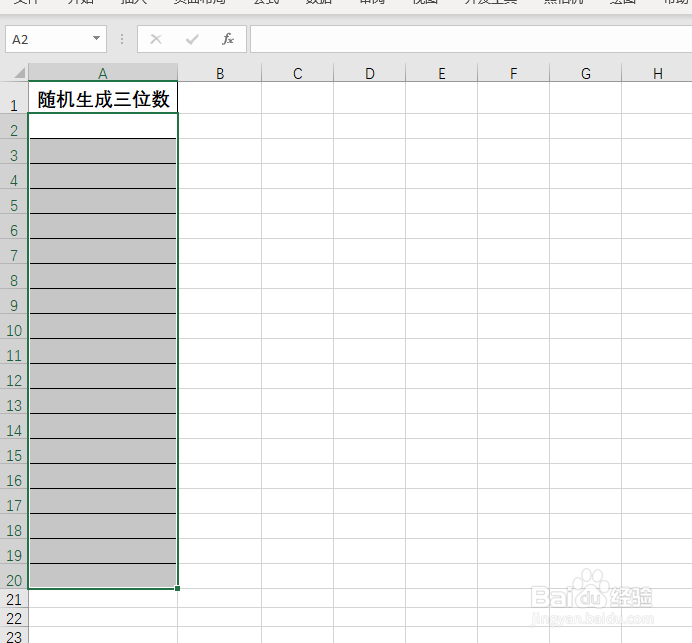Select column F header
The width and height of the screenshot is (692, 643).
tap(513, 73)
